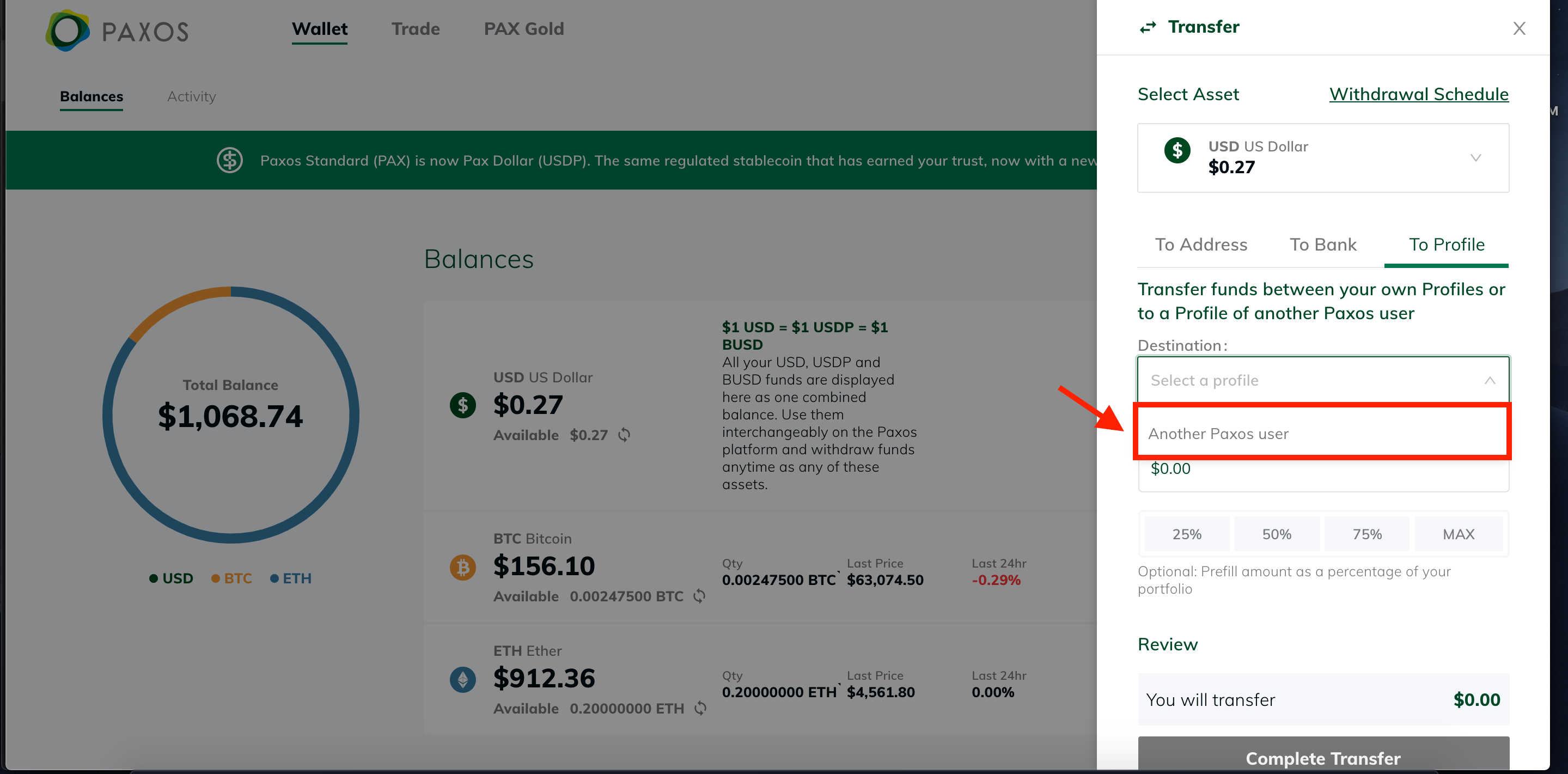Click the Review section heading
1568x774 pixels.
tap(1168, 644)
